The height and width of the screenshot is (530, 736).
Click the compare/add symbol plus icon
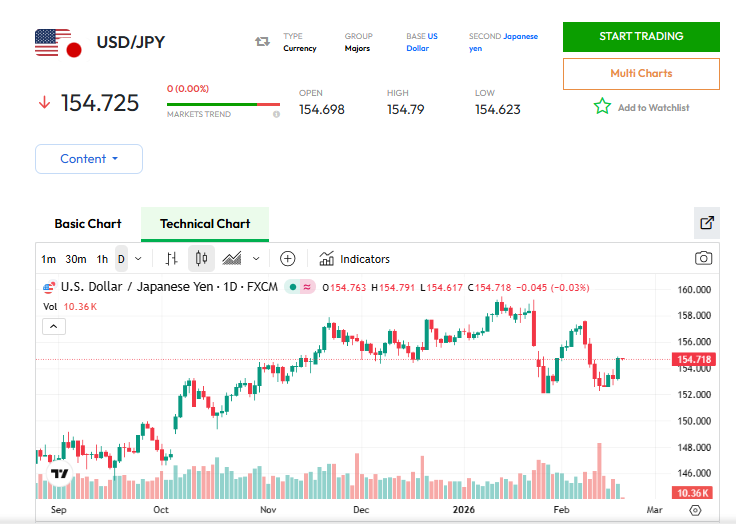click(x=288, y=259)
